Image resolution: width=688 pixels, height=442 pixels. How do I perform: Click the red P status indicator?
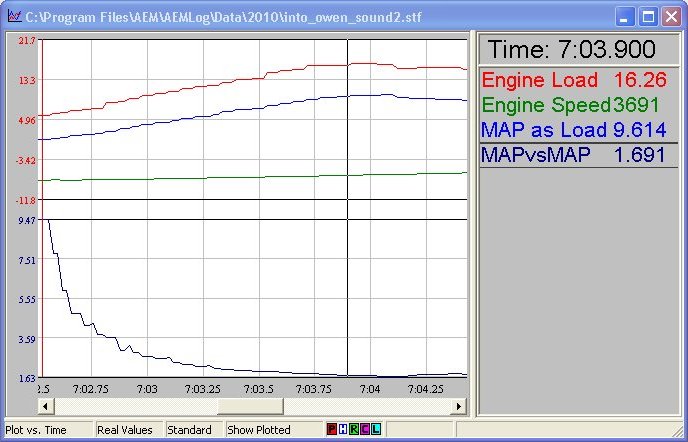point(332,429)
